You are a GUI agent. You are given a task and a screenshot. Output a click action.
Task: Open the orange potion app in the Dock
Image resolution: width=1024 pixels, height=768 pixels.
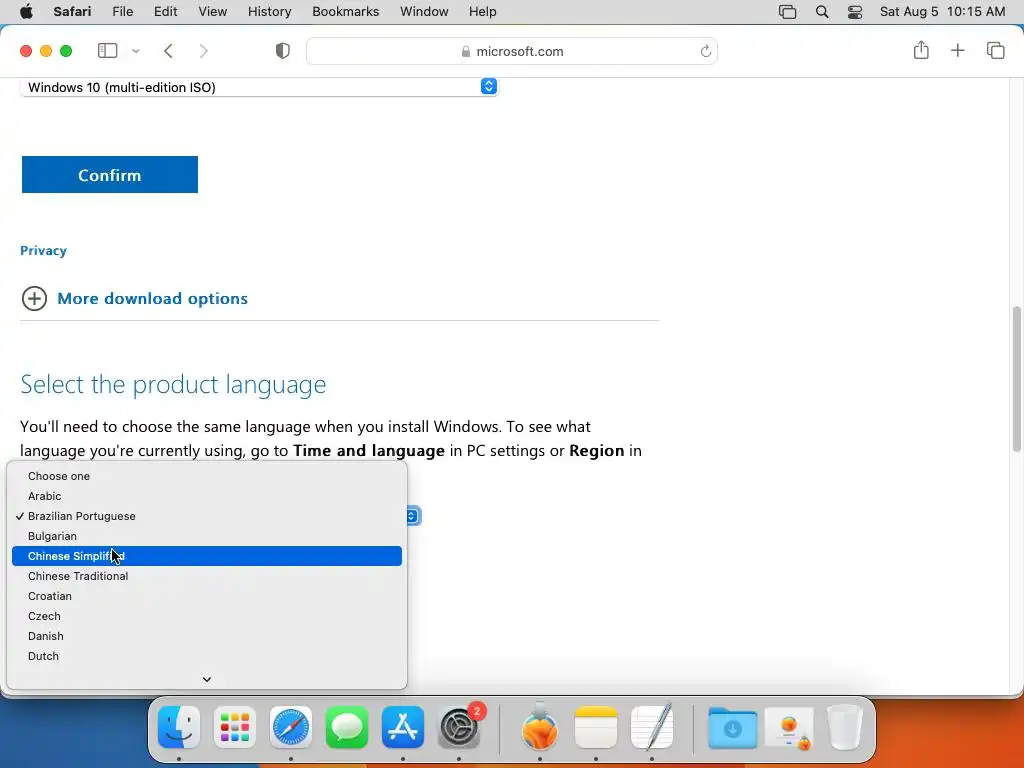click(539, 726)
